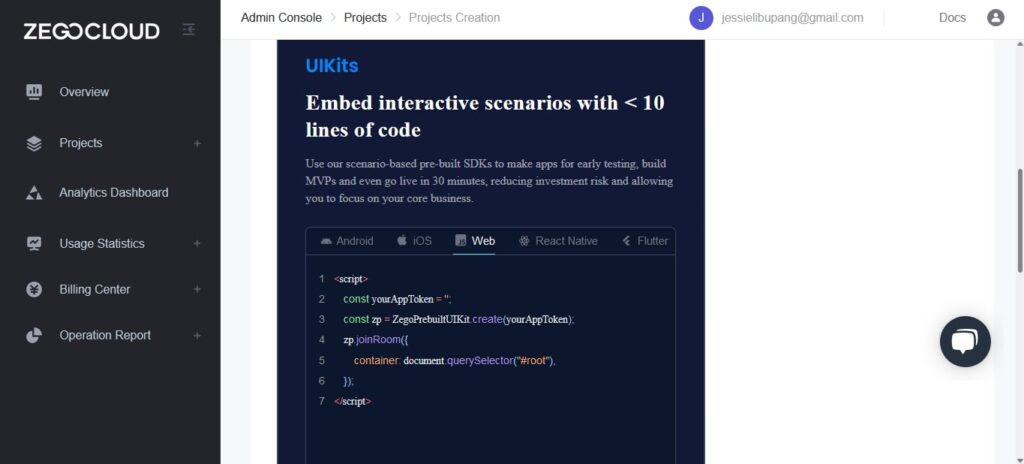Collapse the sidebar using the menu-fold icon
Viewport: 1024px width, 464px height.
188,29
